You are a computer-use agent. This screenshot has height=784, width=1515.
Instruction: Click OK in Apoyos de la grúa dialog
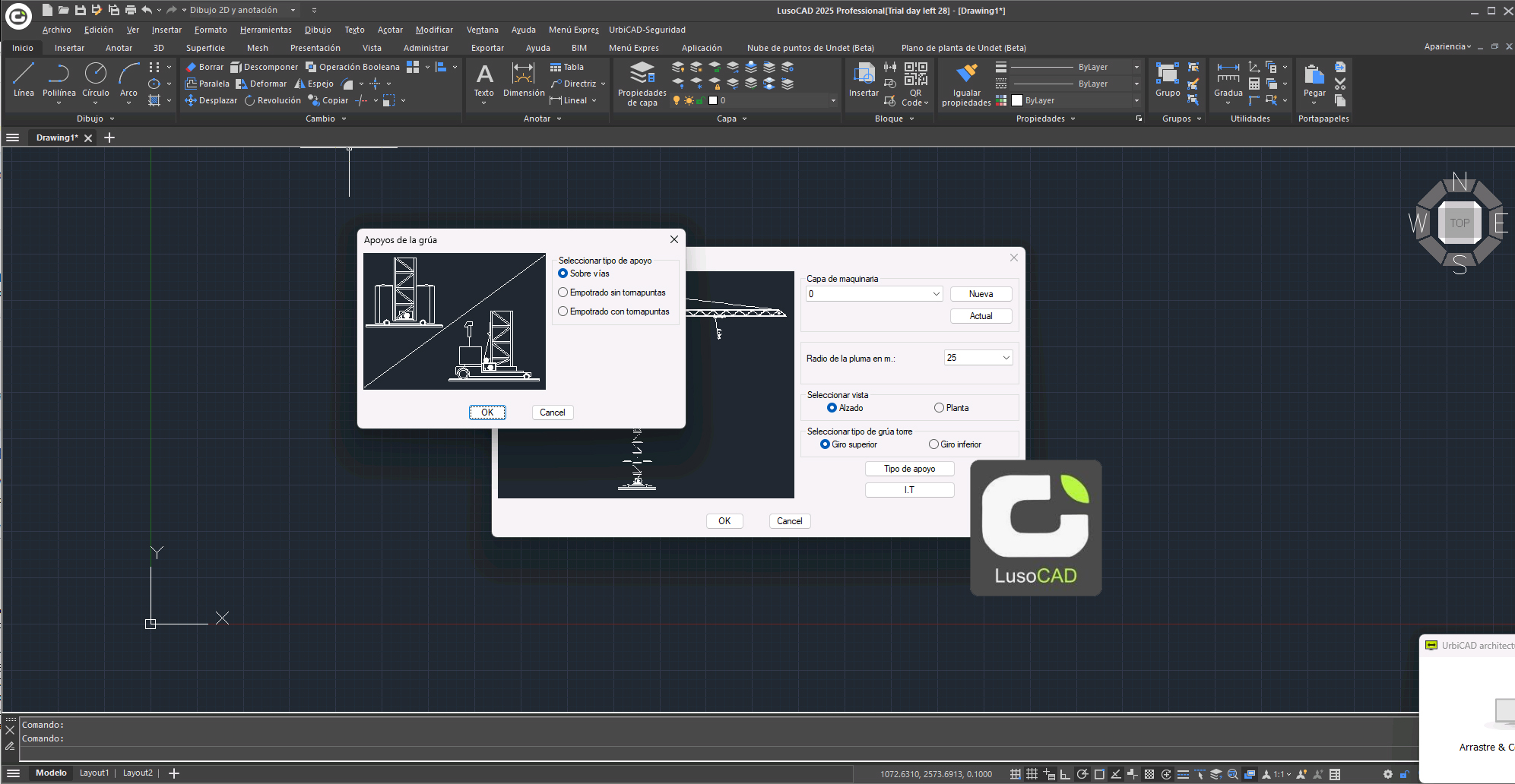point(487,413)
